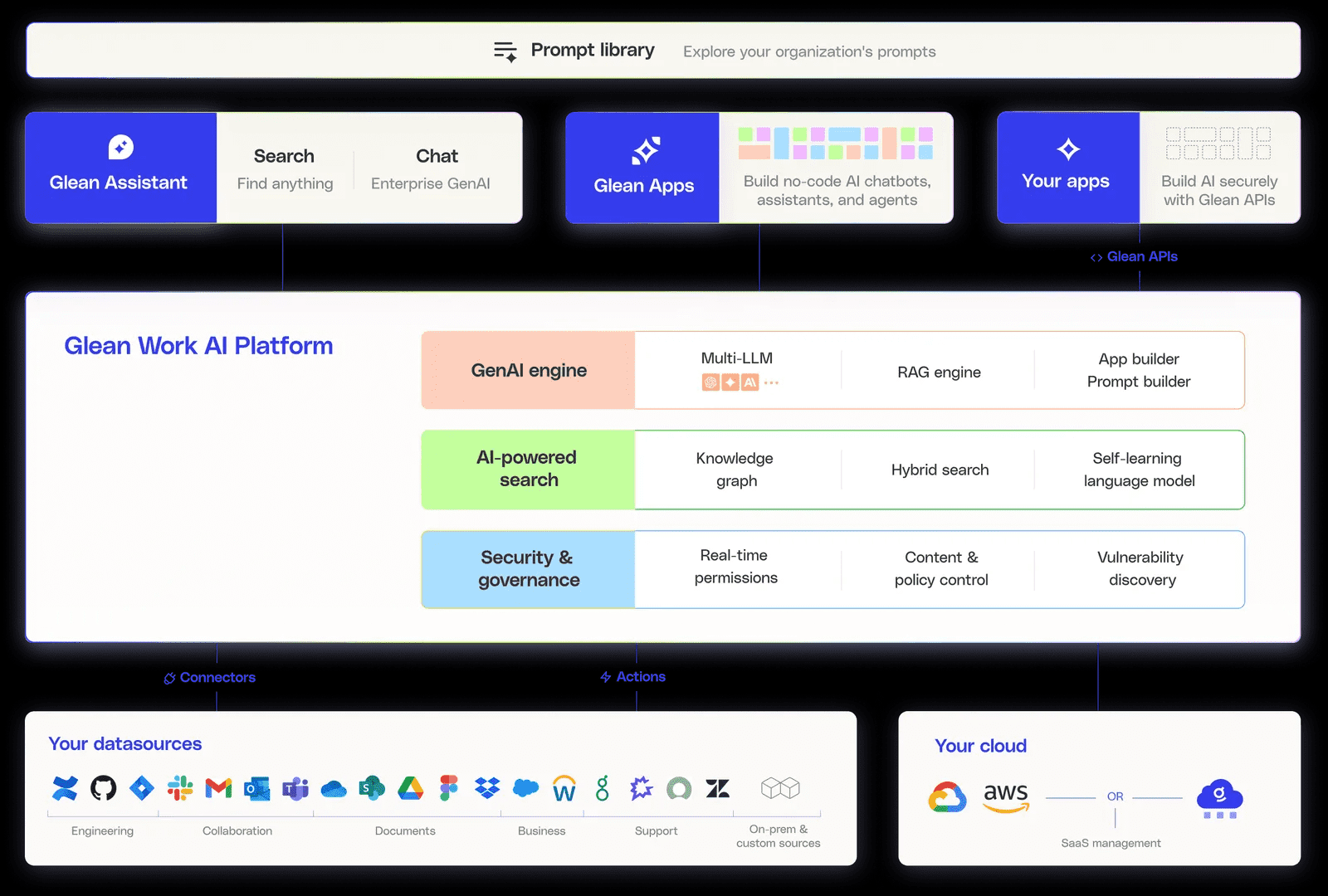Select the Workday W icon
1328x896 pixels.
(564, 788)
